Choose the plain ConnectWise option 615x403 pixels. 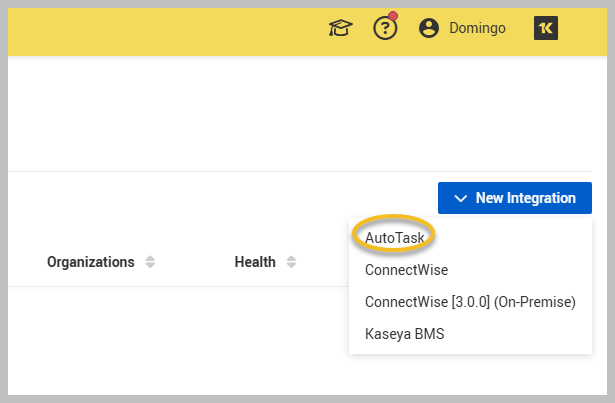406,270
